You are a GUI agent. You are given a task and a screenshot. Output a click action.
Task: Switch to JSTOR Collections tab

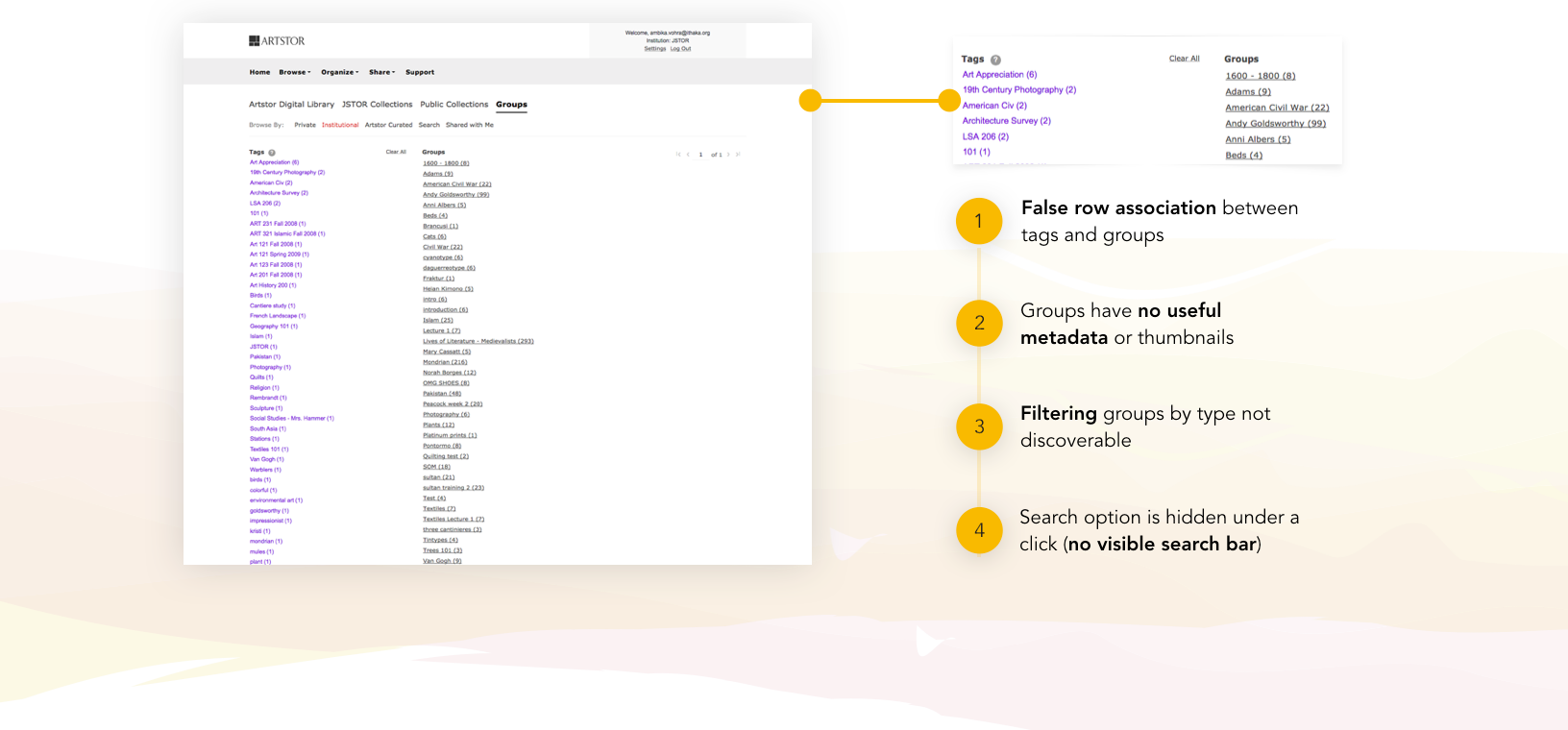pyautogui.click(x=377, y=105)
